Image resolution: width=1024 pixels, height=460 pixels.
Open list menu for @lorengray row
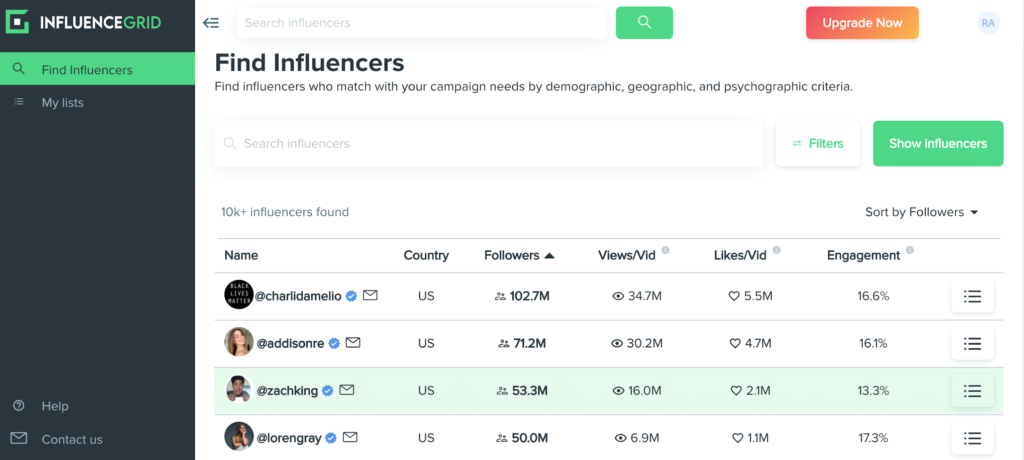pos(972,438)
